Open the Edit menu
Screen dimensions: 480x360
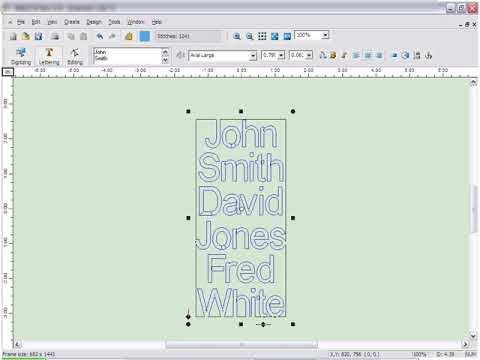click(x=36, y=22)
